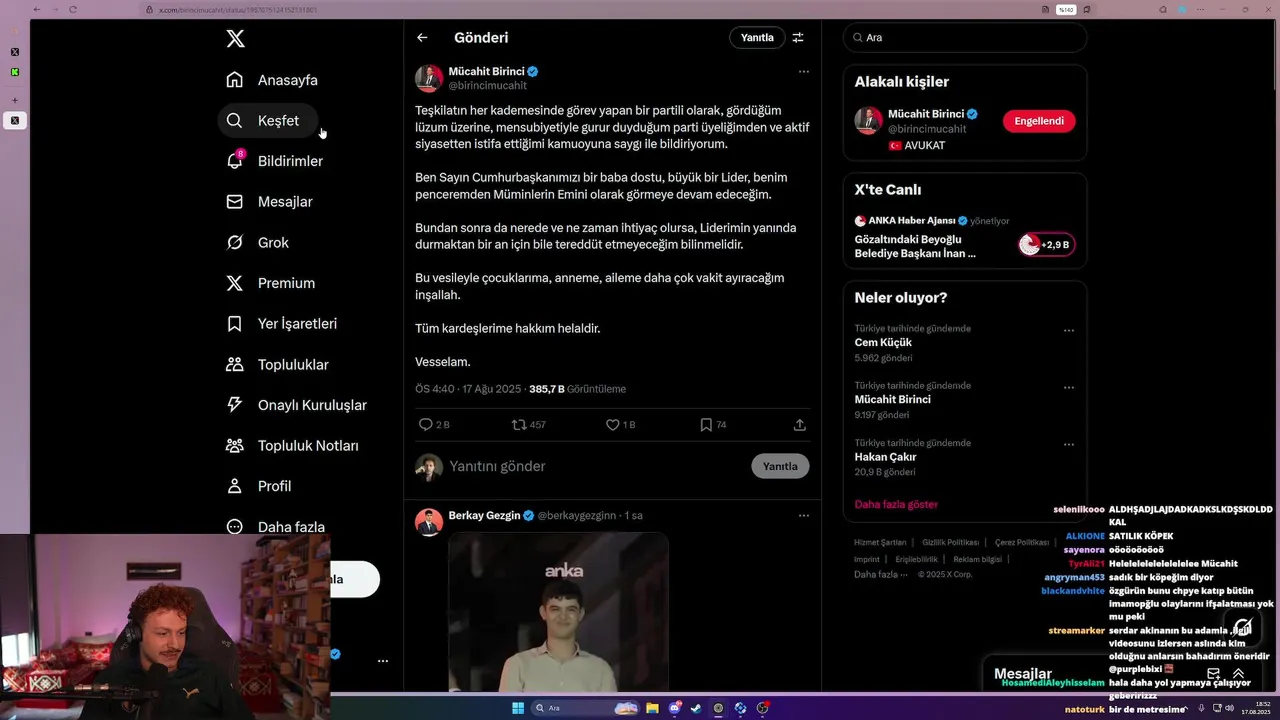Click the X logo in the sidebar
1280x720 pixels.
(x=235, y=39)
